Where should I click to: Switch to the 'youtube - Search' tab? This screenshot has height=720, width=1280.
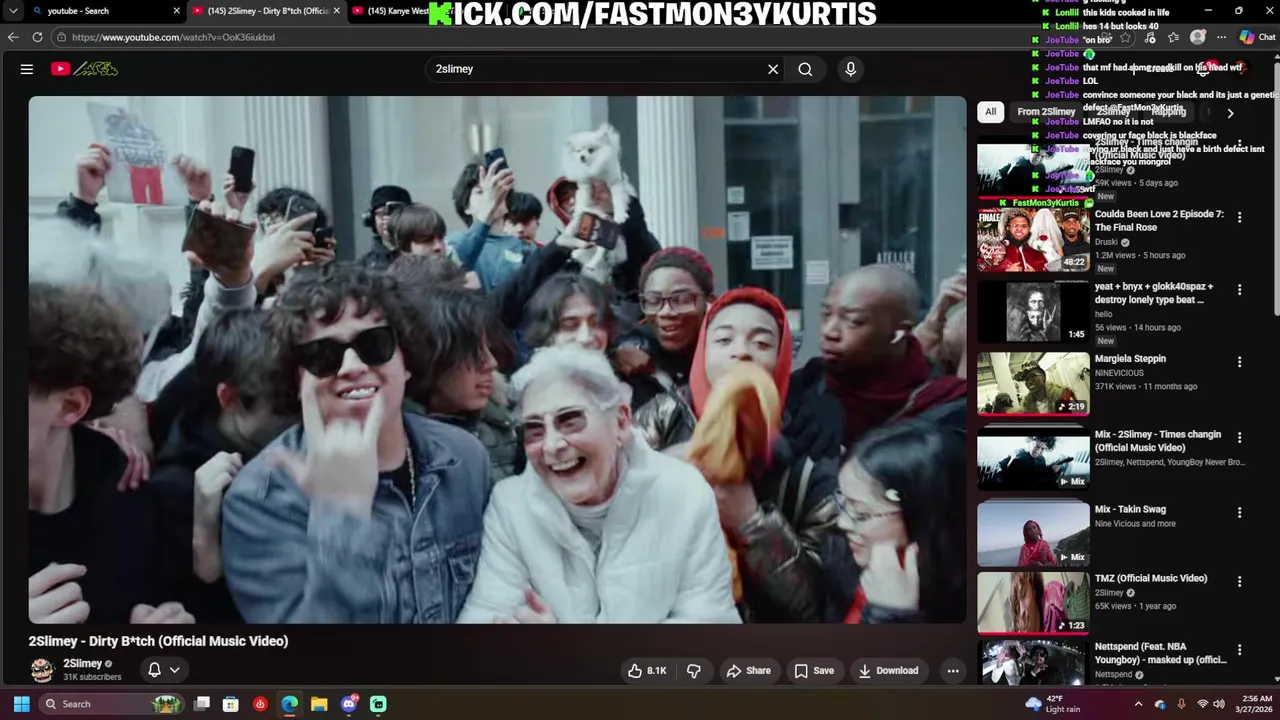pos(100,11)
